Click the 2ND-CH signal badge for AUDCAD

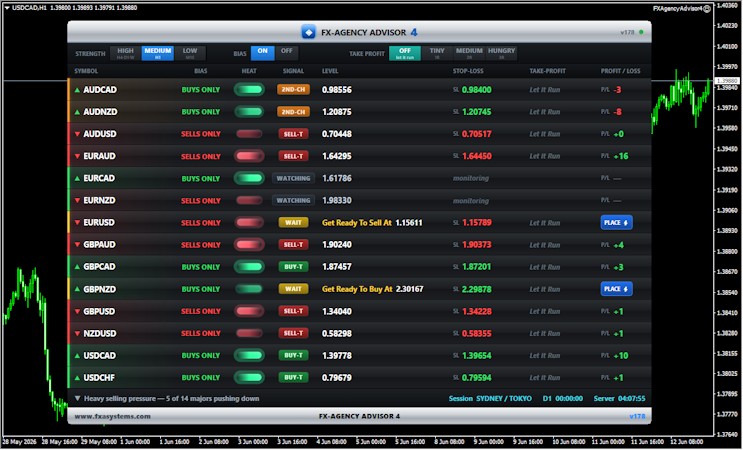293,90
